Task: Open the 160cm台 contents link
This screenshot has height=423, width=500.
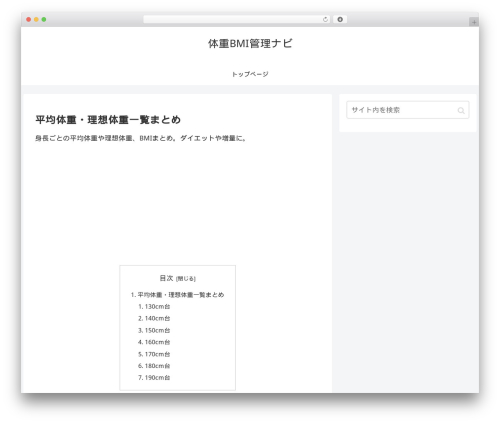Action: click(157, 342)
